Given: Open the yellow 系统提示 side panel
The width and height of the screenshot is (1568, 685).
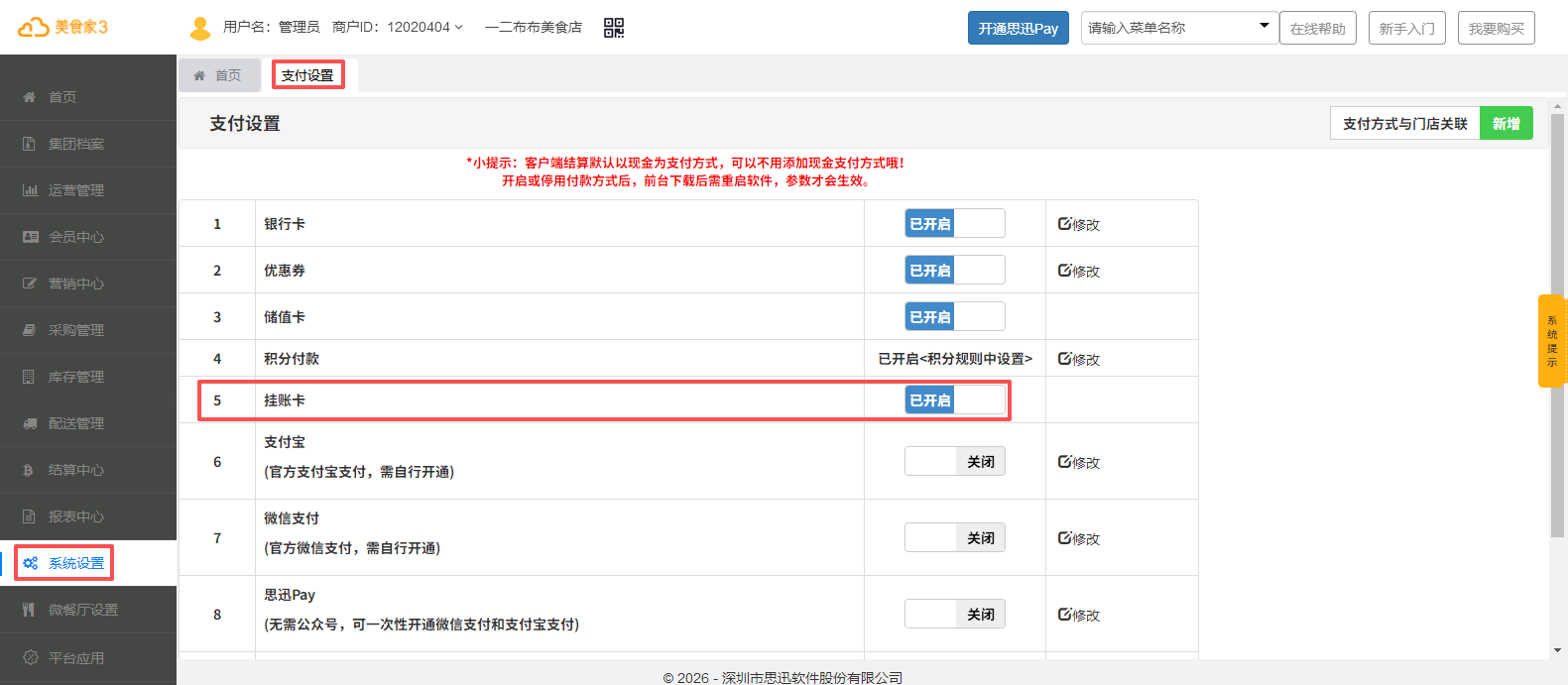Looking at the screenshot, I should pyautogui.click(x=1552, y=341).
